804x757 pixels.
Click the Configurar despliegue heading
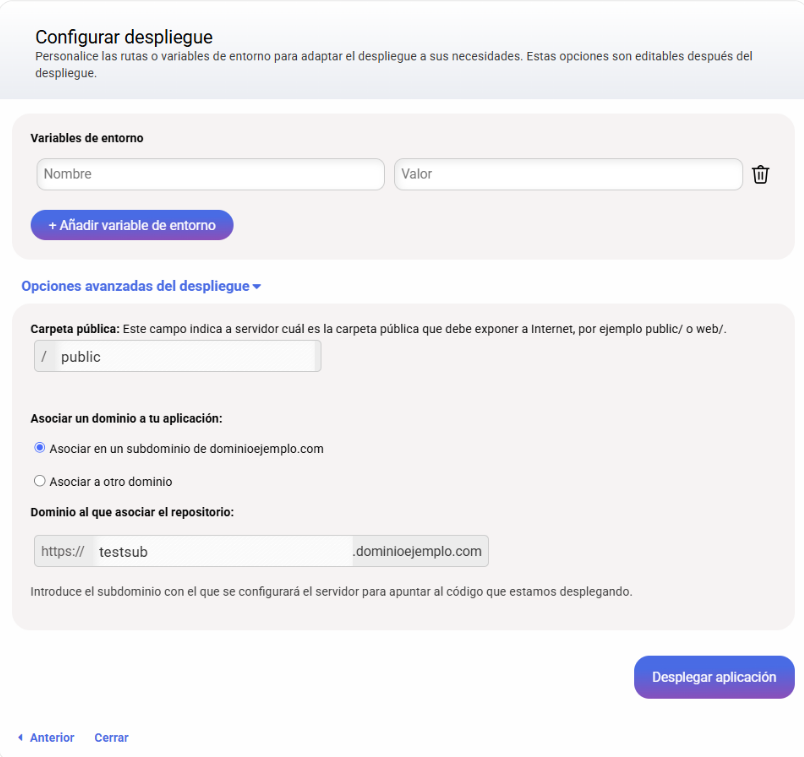[124, 37]
